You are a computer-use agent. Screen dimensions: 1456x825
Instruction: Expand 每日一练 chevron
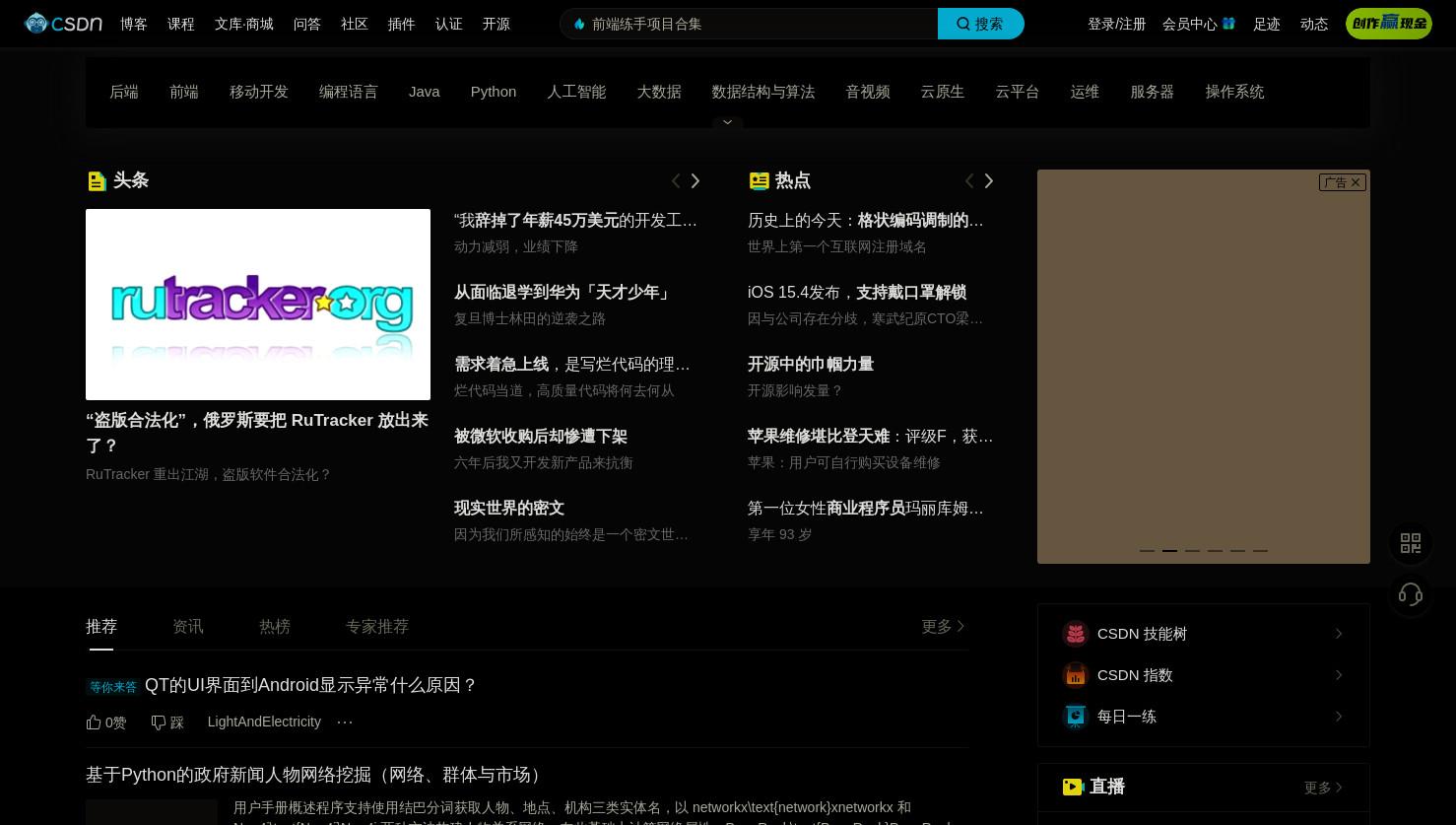(x=1339, y=717)
